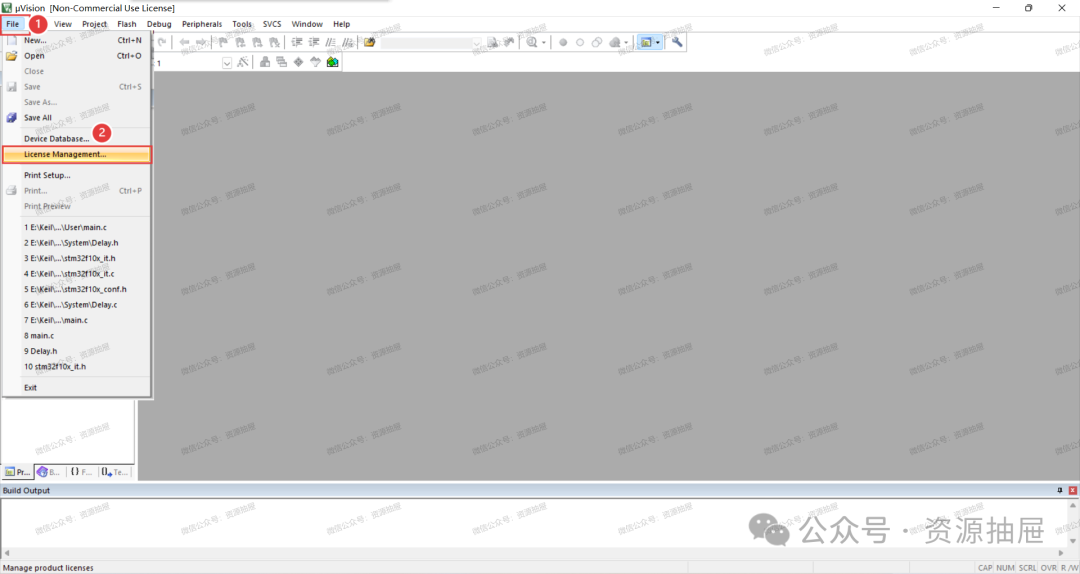Launch Pack Installer icon
The height and width of the screenshot is (574, 1080).
333,62
